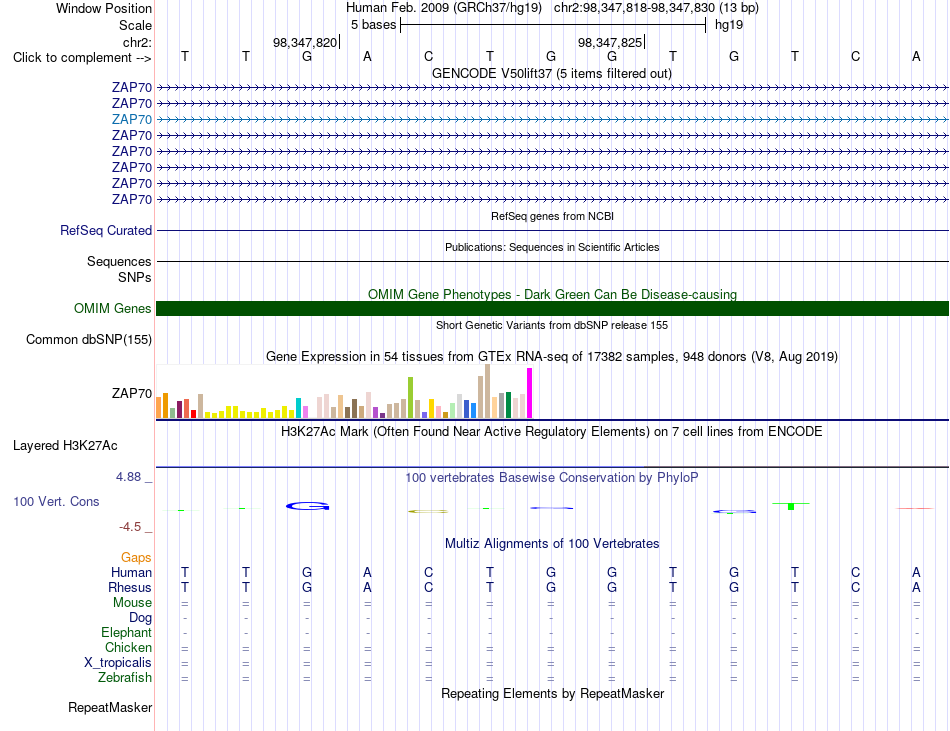Open the GTEx Gene Expression track title
This screenshot has height=731, width=950.
552,357
